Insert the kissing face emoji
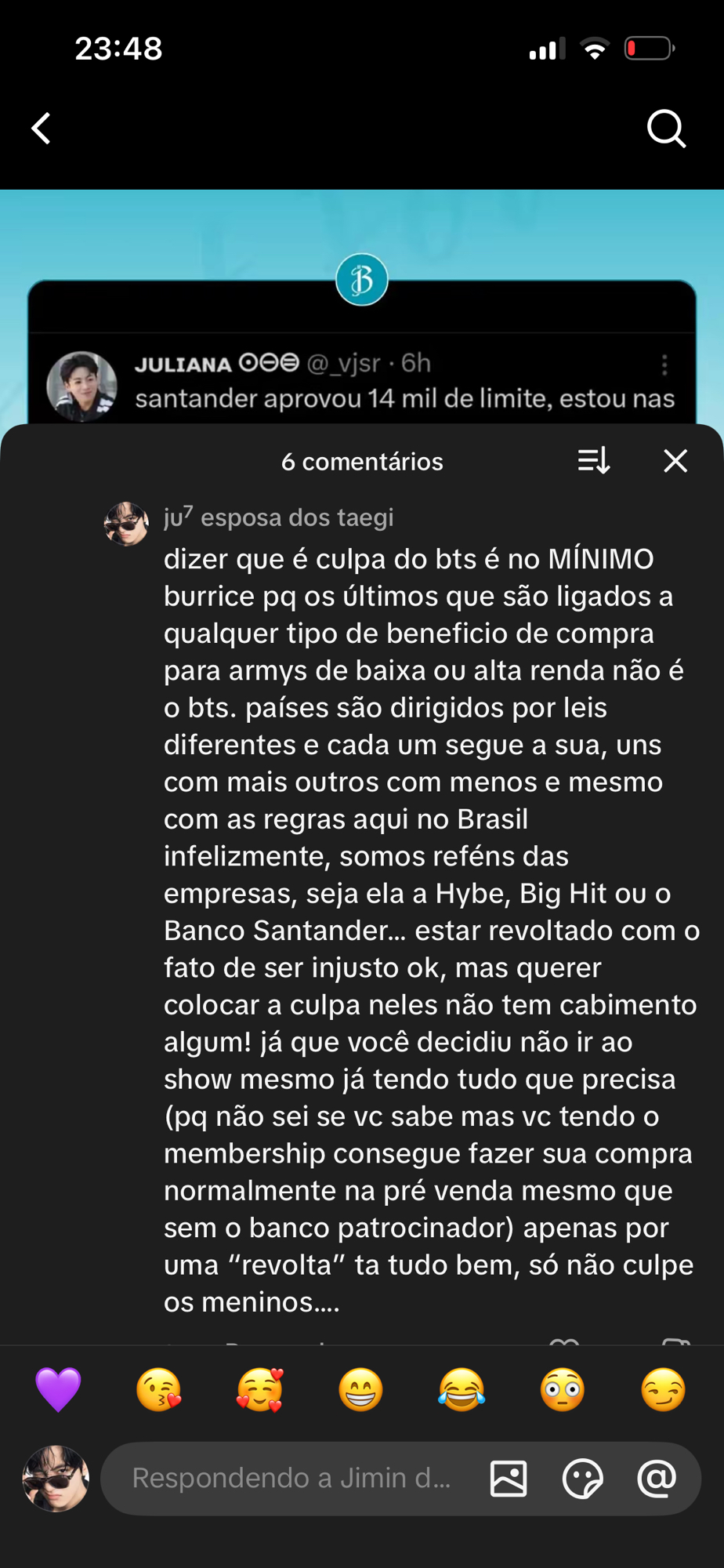Viewport: 724px width, 1568px height. point(159,1389)
